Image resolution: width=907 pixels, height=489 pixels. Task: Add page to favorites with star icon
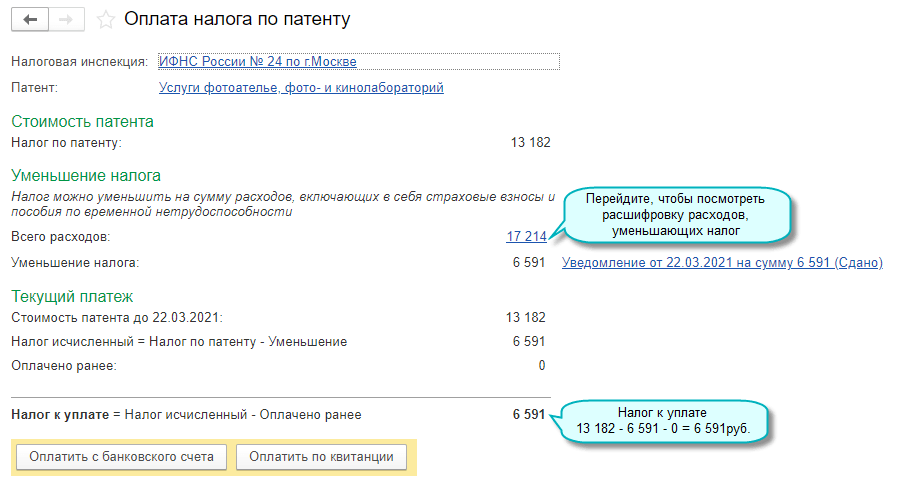click(x=106, y=19)
